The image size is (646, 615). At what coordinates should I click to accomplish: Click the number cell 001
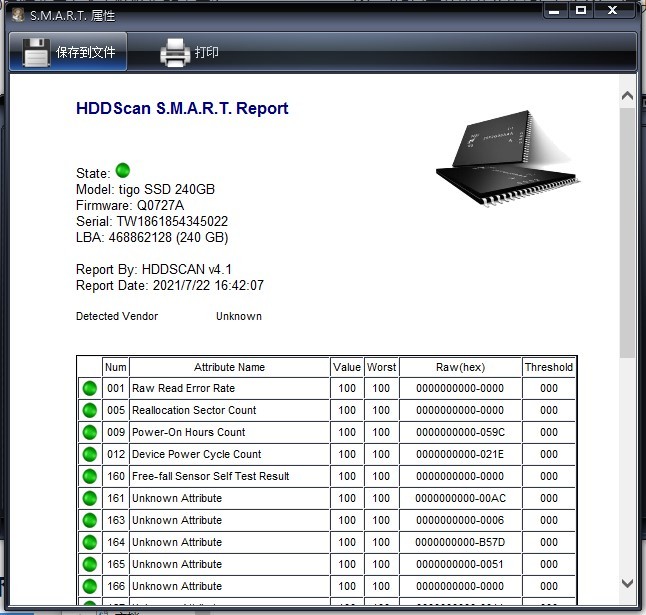(116, 388)
